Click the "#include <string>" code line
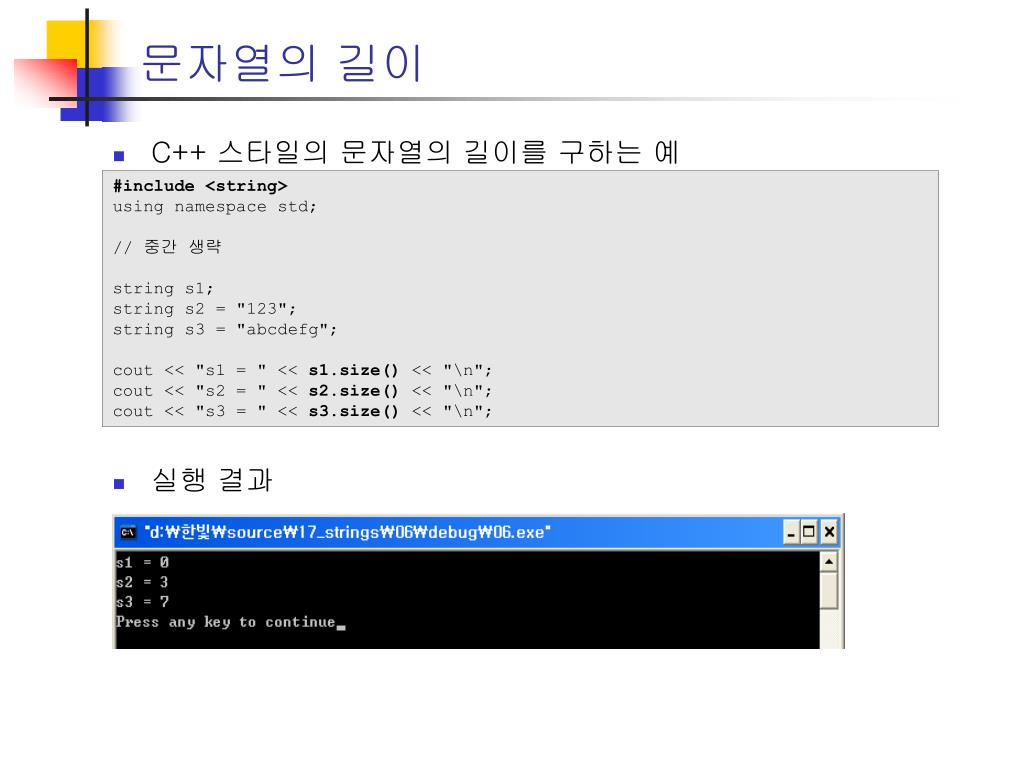The width and height of the screenshot is (1024, 768). [x=200, y=186]
